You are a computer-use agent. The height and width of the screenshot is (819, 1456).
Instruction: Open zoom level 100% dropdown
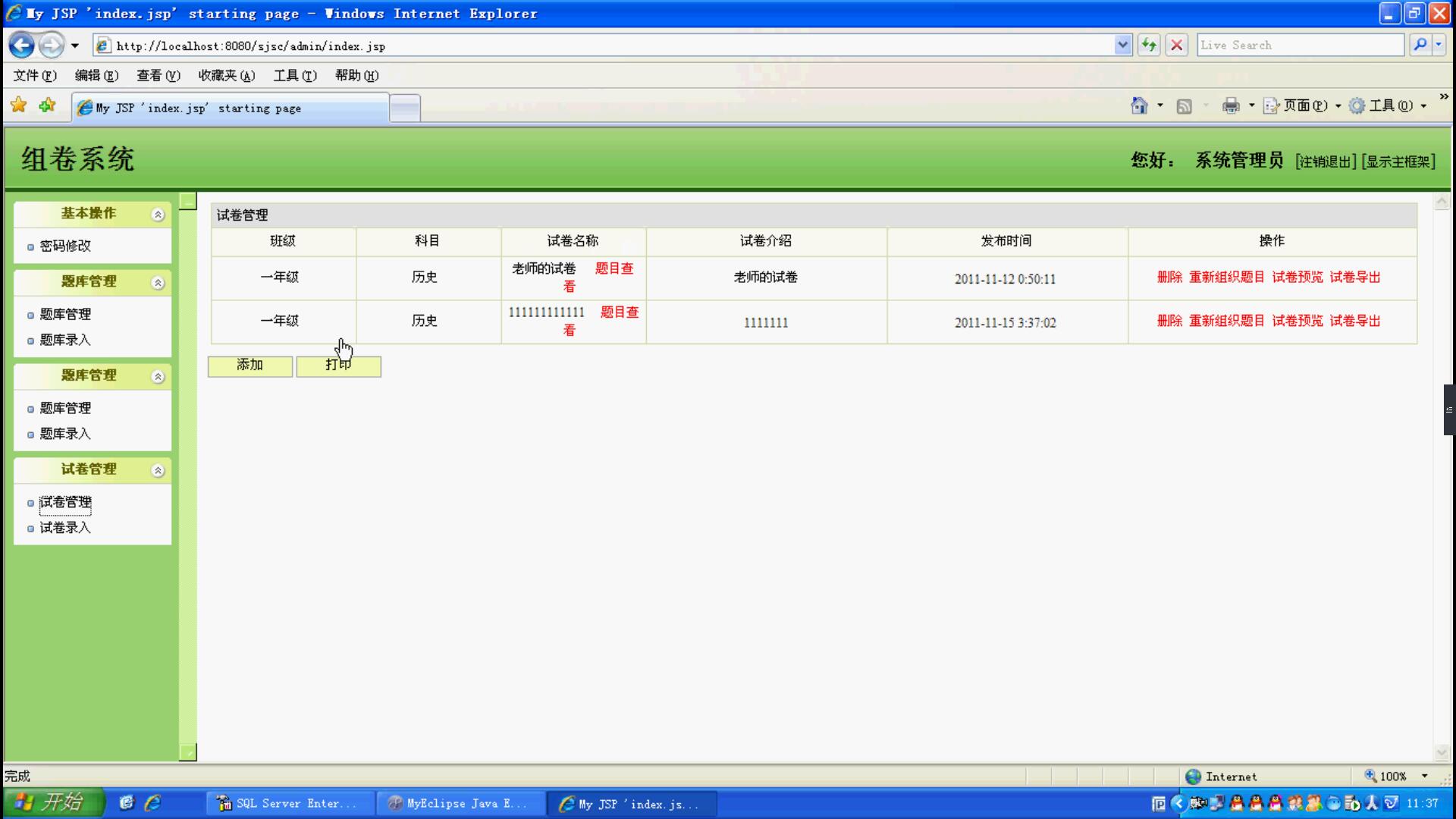coord(1424,776)
